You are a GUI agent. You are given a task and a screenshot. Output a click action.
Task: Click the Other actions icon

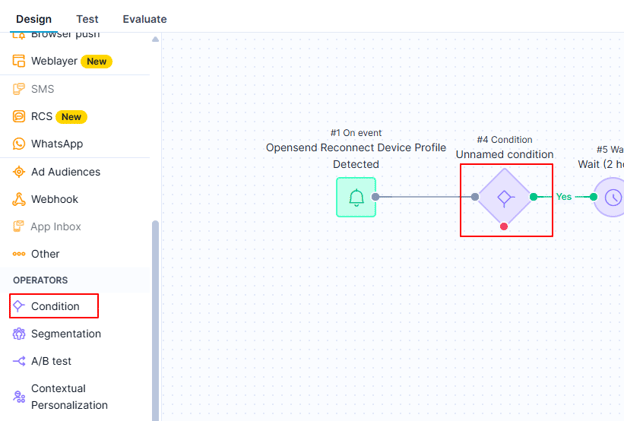pyautogui.click(x=18, y=254)
